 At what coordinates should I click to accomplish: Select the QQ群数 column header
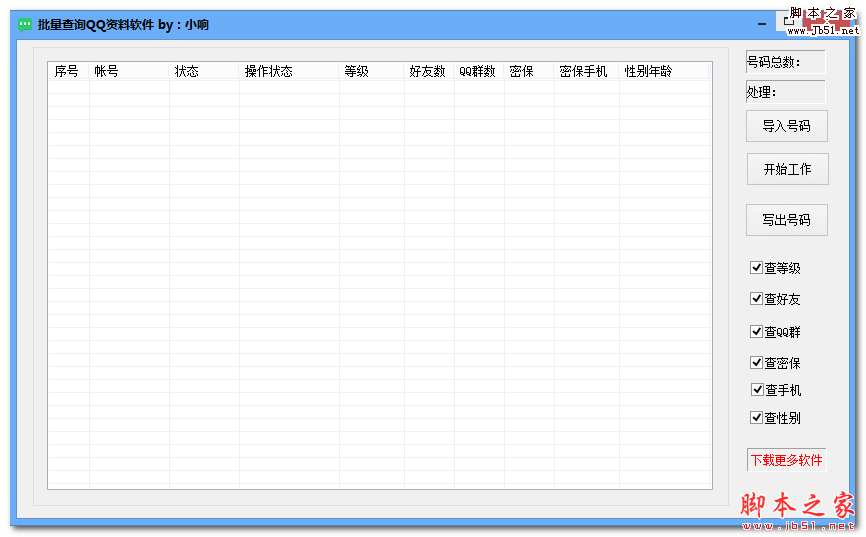(x=479, y=71)
